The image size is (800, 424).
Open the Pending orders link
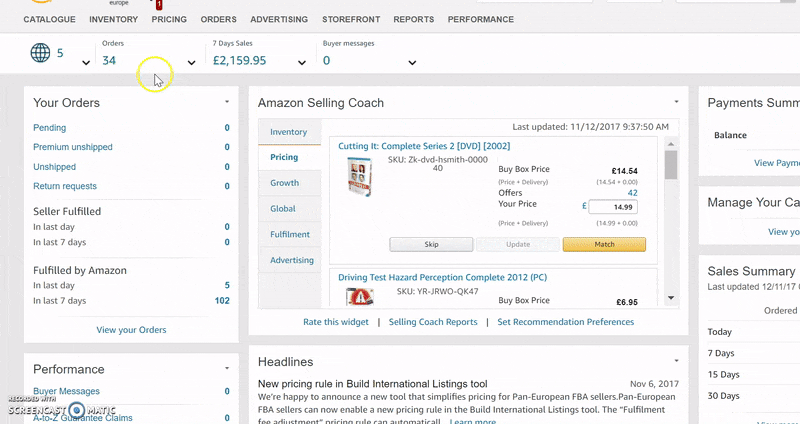click(49, 128)
